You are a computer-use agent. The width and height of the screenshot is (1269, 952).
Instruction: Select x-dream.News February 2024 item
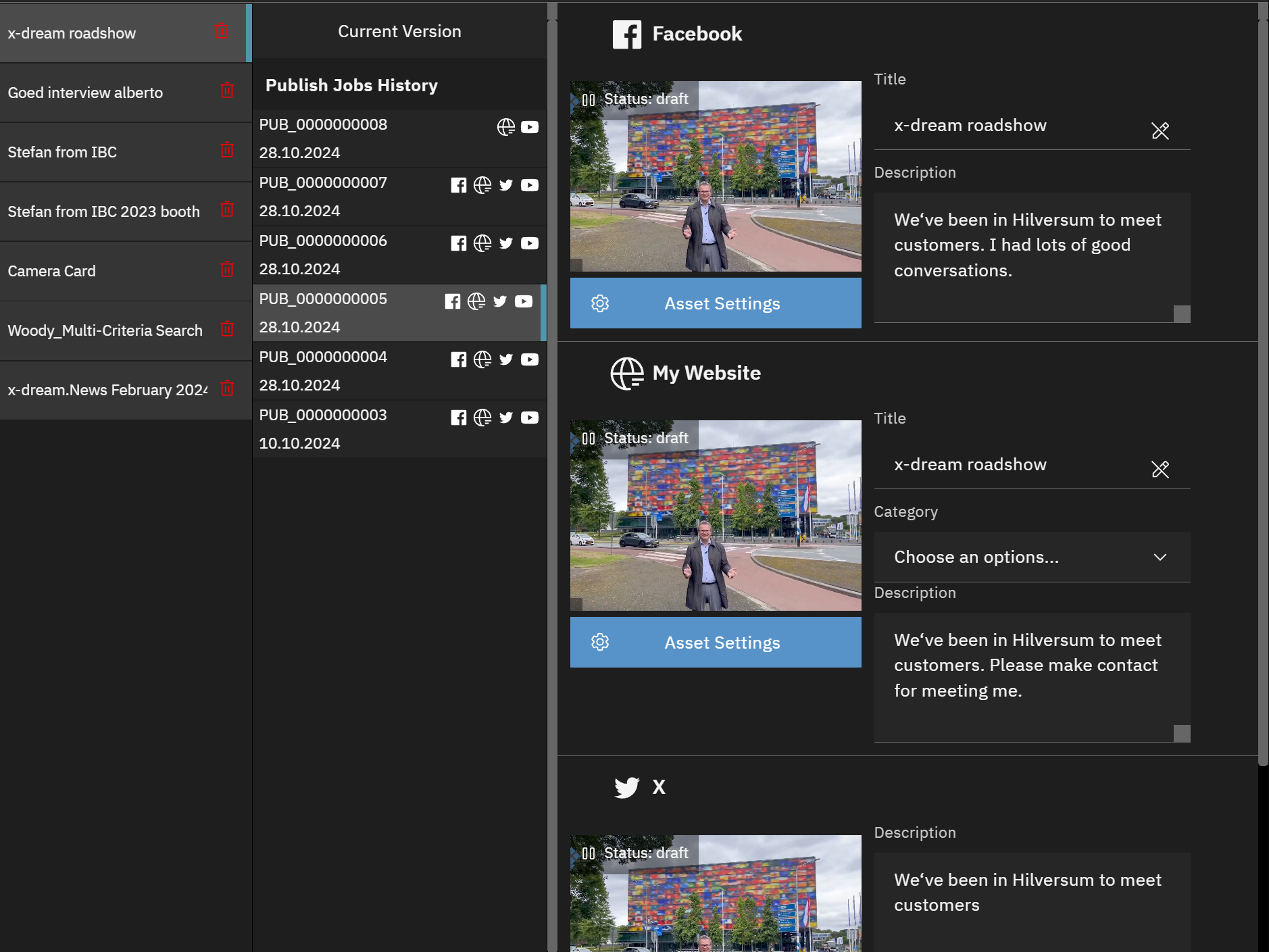pyautogui.click(x=126, y=390)
